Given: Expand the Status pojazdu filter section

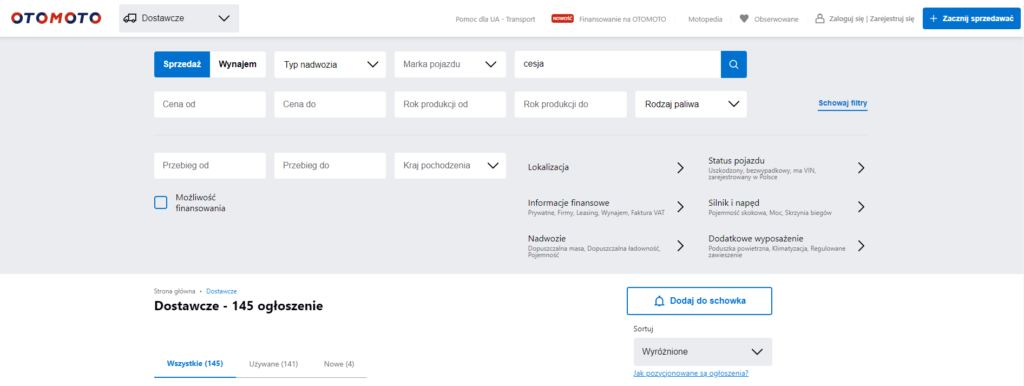Looking at the screenshot, I should (786, 168).
